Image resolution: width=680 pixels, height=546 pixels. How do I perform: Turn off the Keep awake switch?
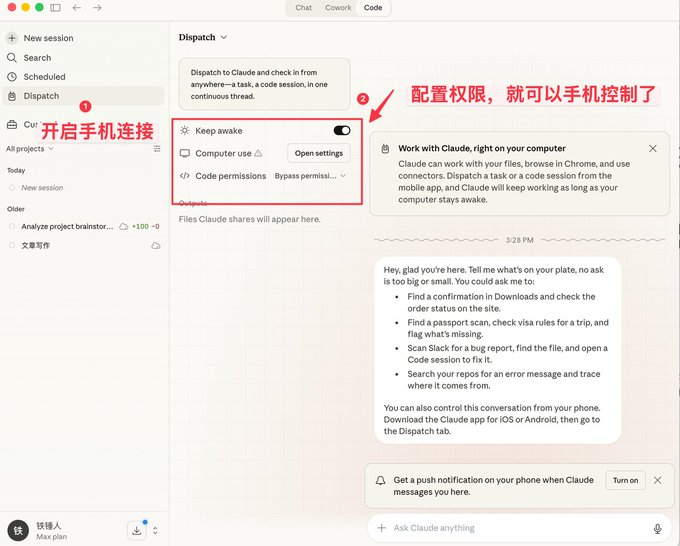(x=342, y=131)
